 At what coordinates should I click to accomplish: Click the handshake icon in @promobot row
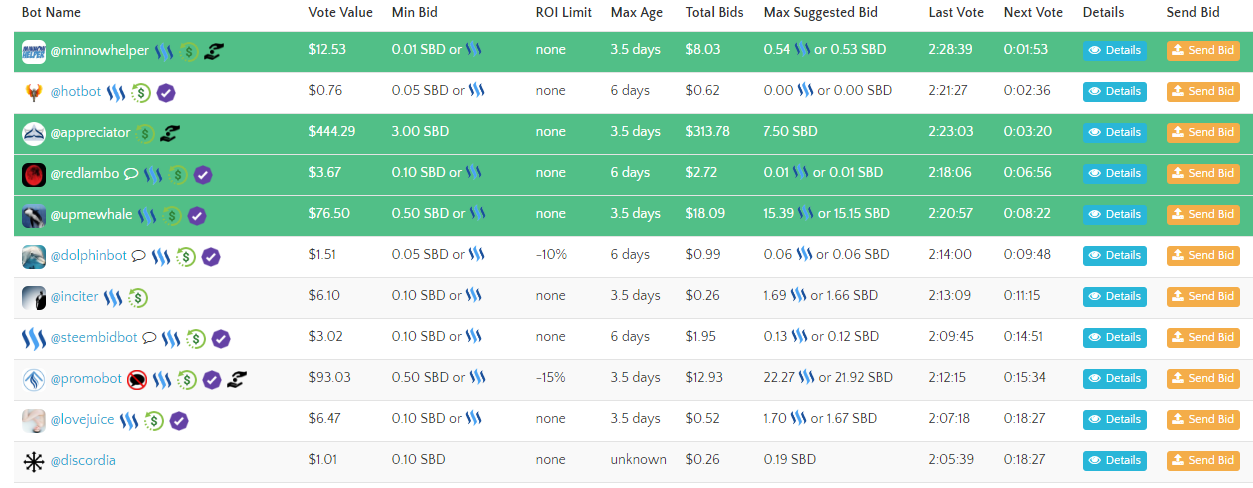coord(236,379)
